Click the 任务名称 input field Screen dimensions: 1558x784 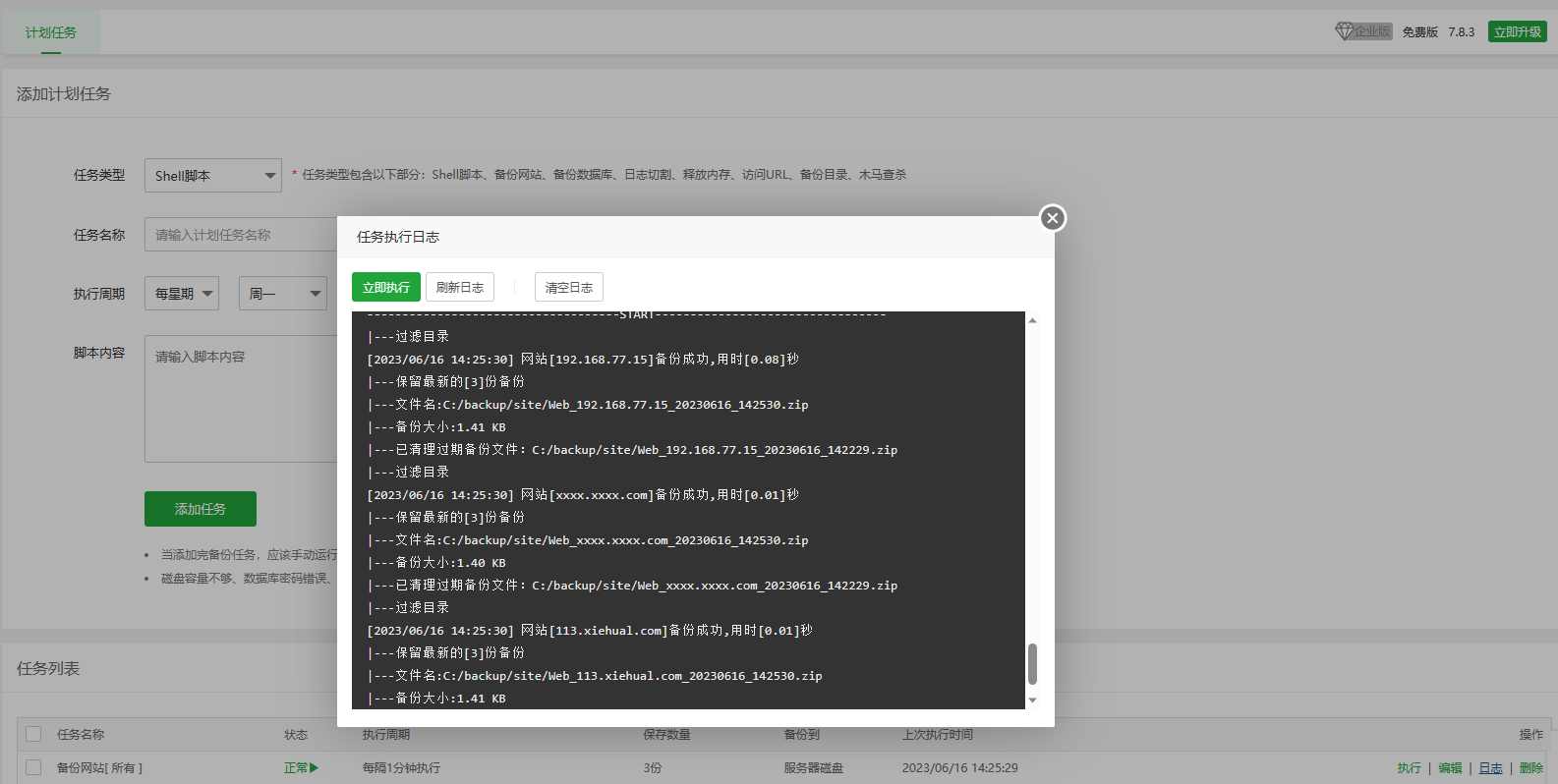(x=241, y=235)
